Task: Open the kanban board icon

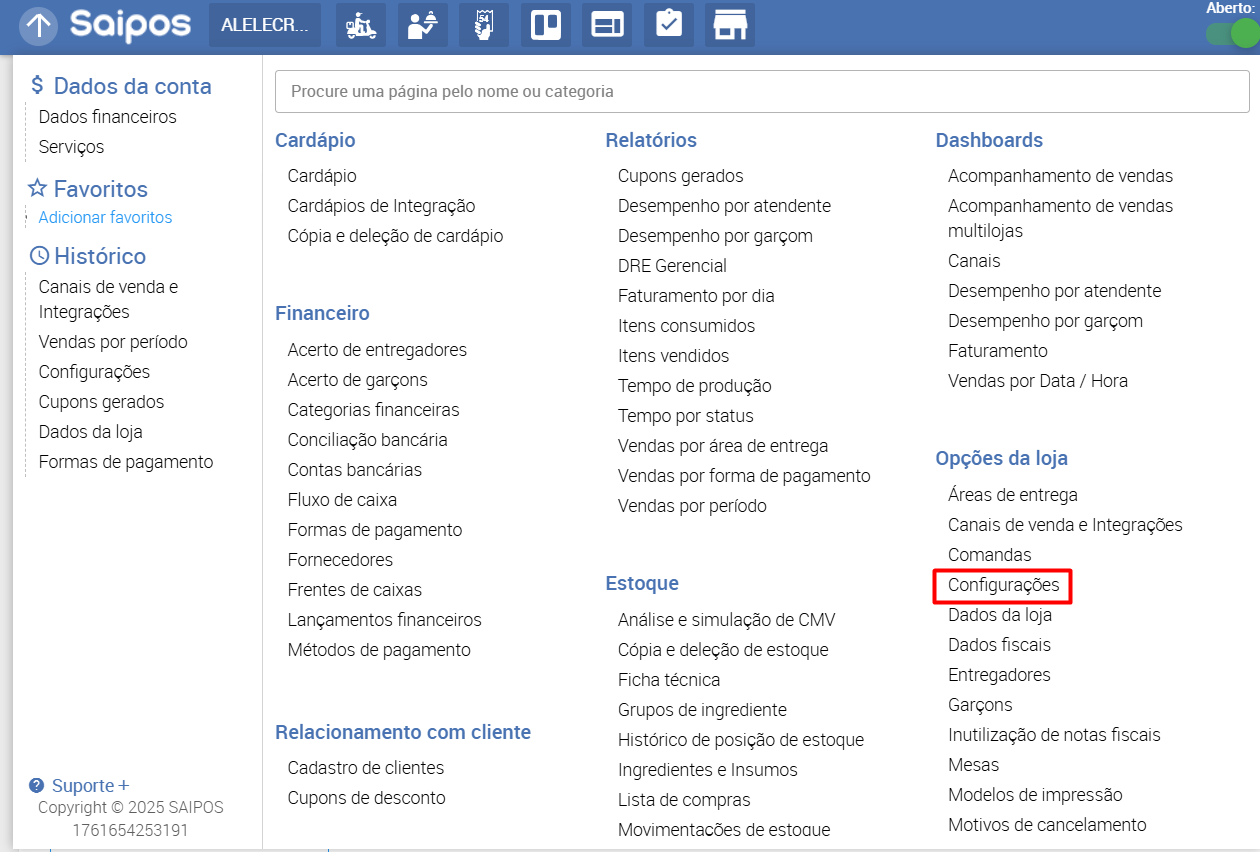Action: click(546, 26)
